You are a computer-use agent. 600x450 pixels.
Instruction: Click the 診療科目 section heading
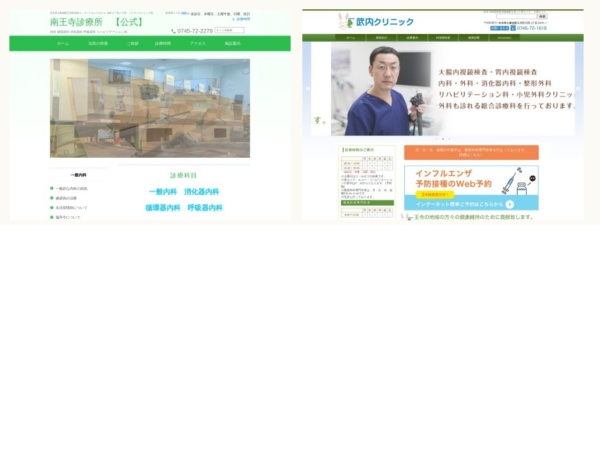point(183,175)
